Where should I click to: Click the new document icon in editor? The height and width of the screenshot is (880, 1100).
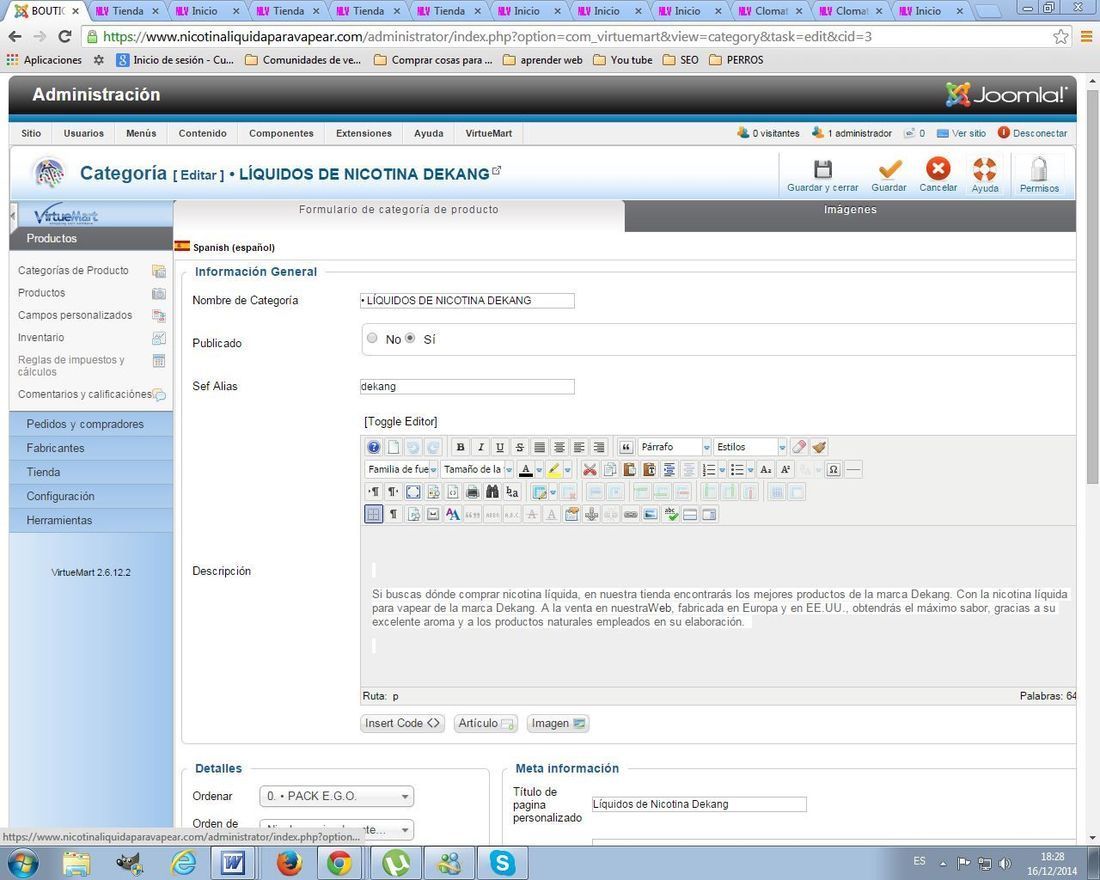coord(394,447)
